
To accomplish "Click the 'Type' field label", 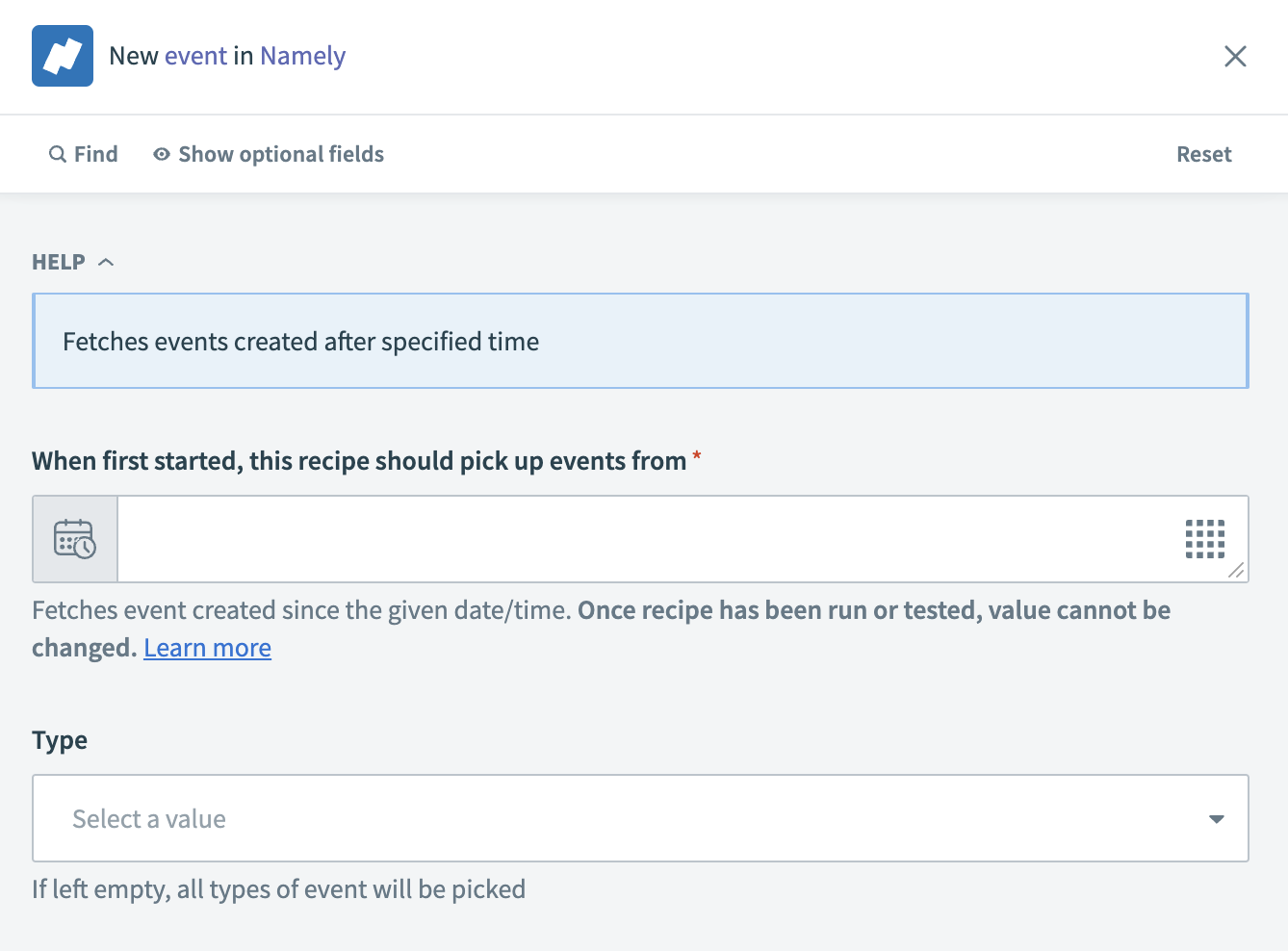I will pyautogui.click(x=60, y=740).
